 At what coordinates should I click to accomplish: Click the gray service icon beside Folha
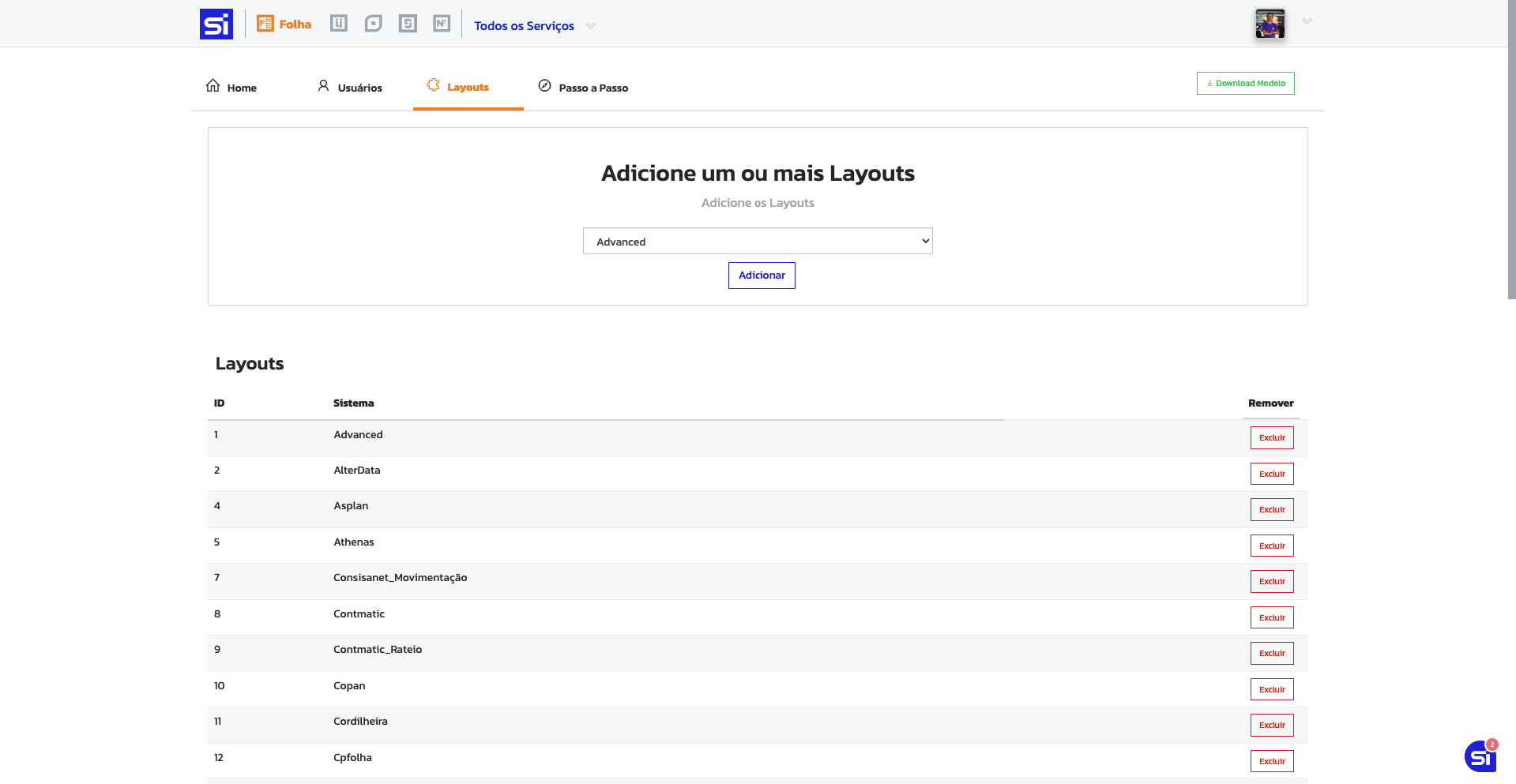(339, 24)
